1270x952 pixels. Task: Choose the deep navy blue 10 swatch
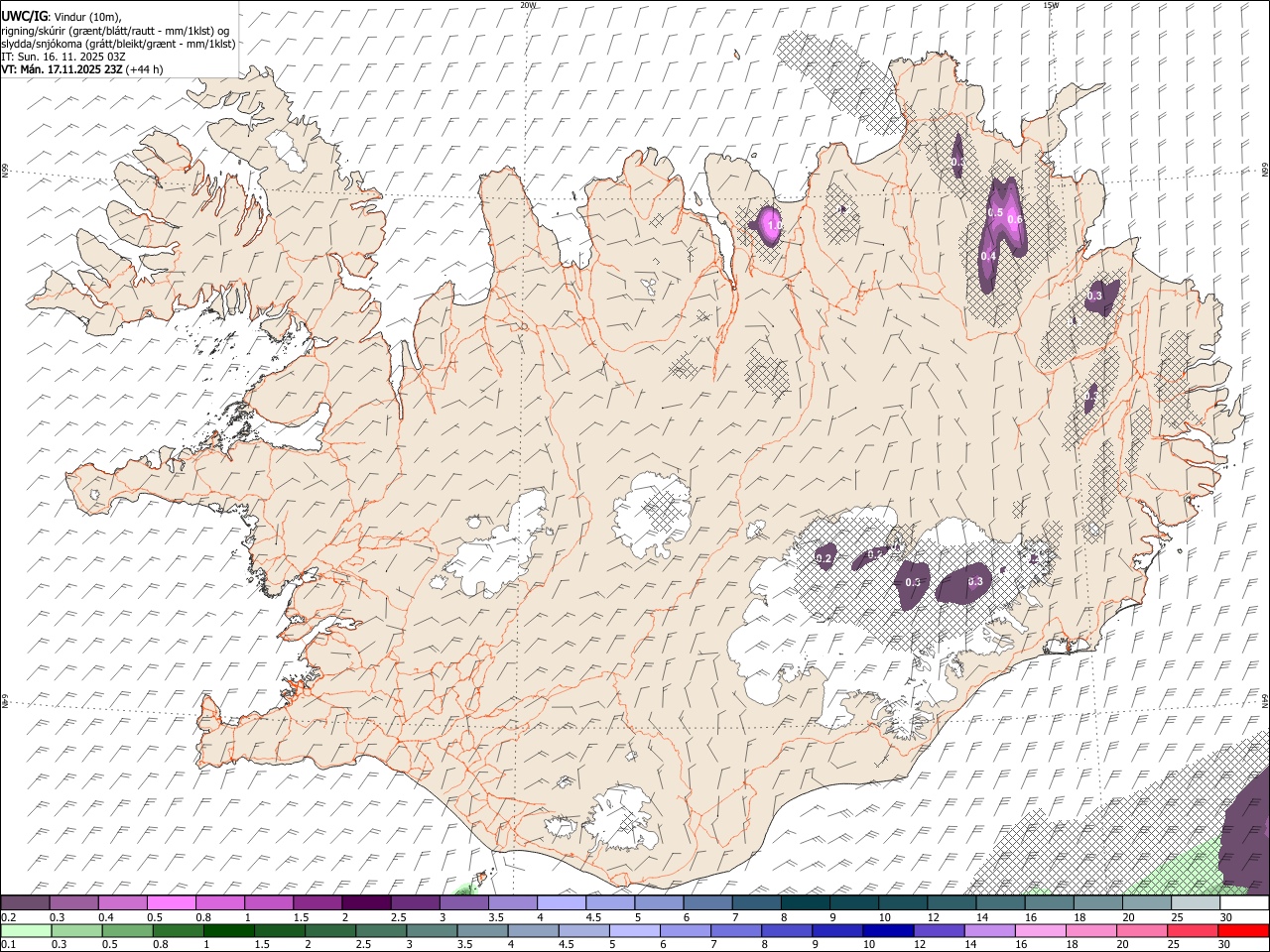coord(887,930)
